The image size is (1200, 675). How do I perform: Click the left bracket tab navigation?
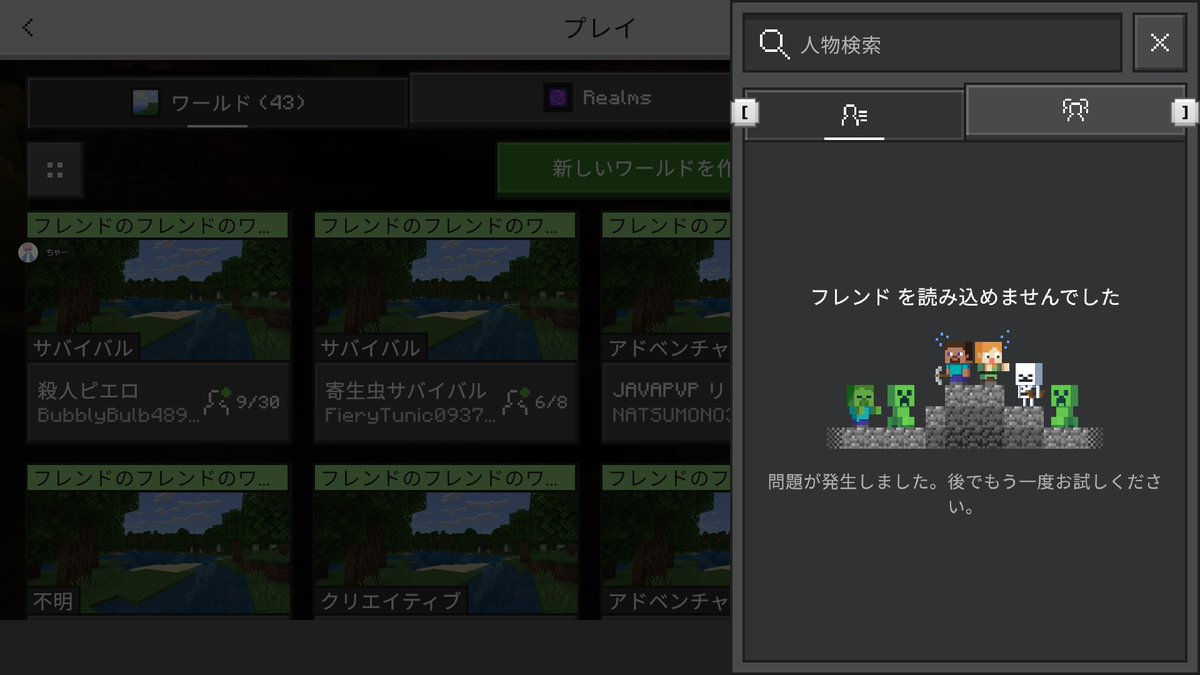[746, 113]
